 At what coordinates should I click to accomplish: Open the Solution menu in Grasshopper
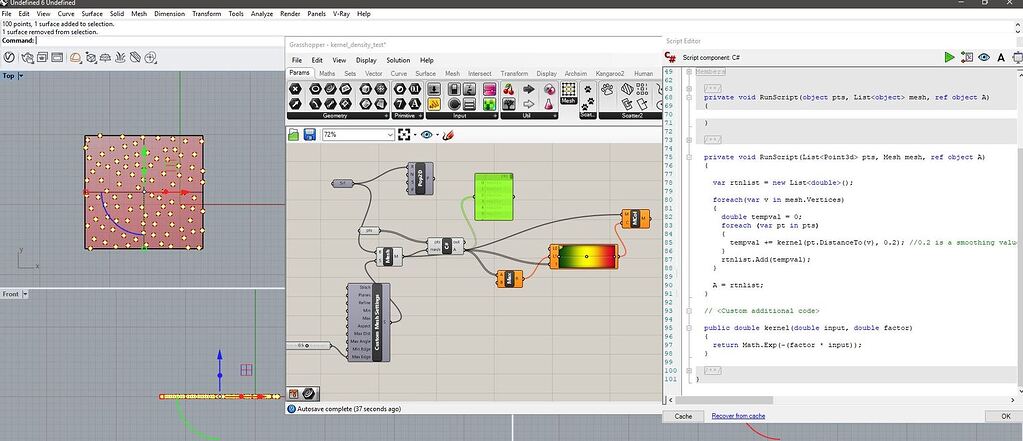click(398, 60)
